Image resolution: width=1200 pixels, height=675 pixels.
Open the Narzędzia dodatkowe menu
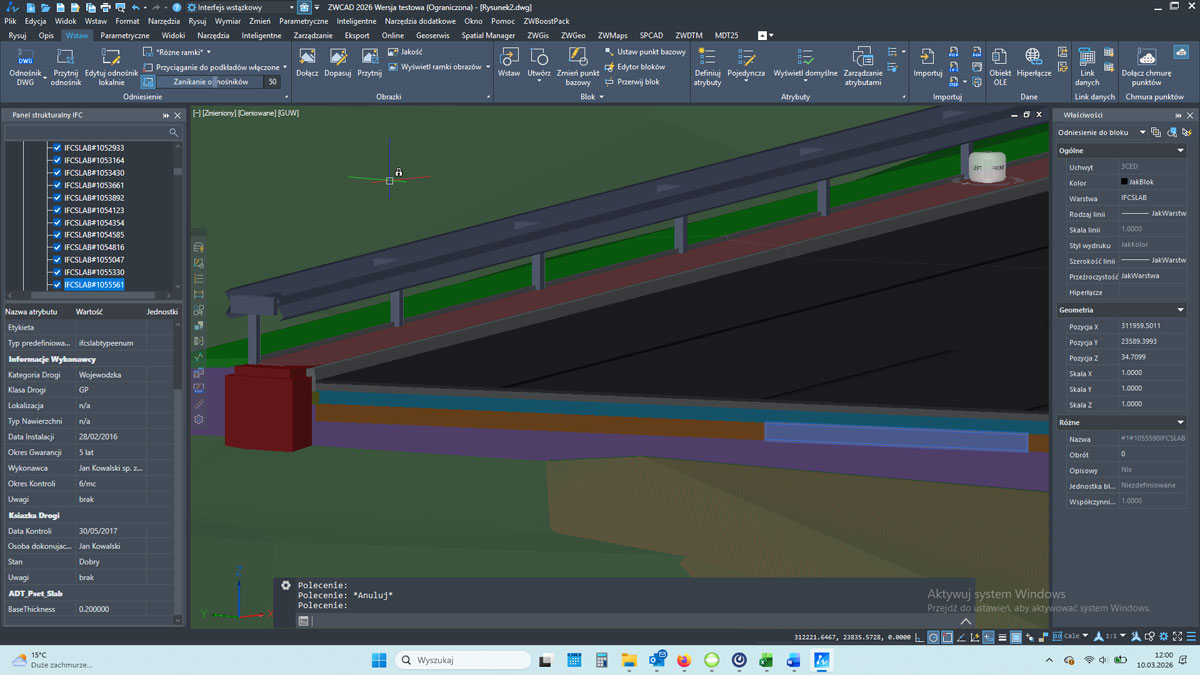point(420,21)
